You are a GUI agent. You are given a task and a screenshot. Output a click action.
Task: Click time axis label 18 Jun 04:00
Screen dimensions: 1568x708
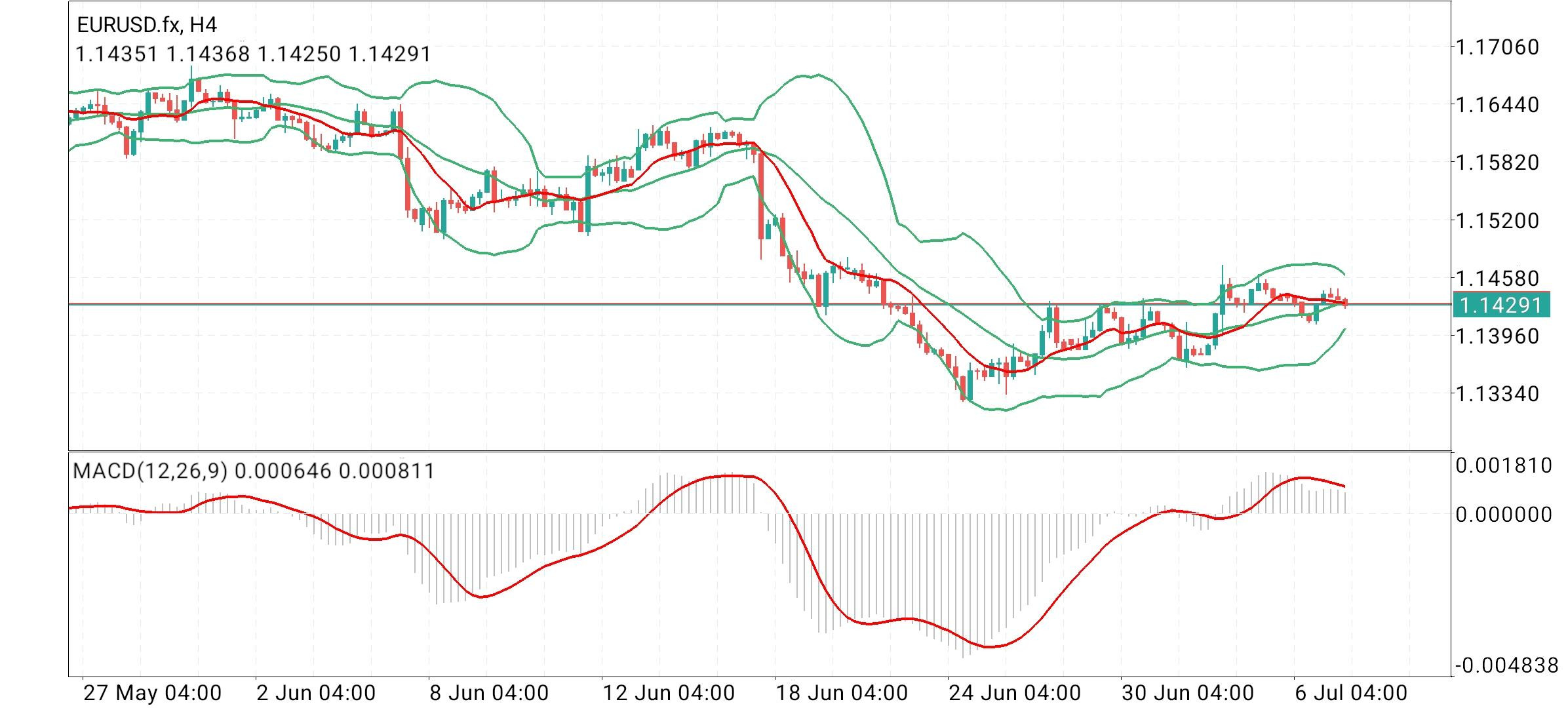click(x=842, y=693)
